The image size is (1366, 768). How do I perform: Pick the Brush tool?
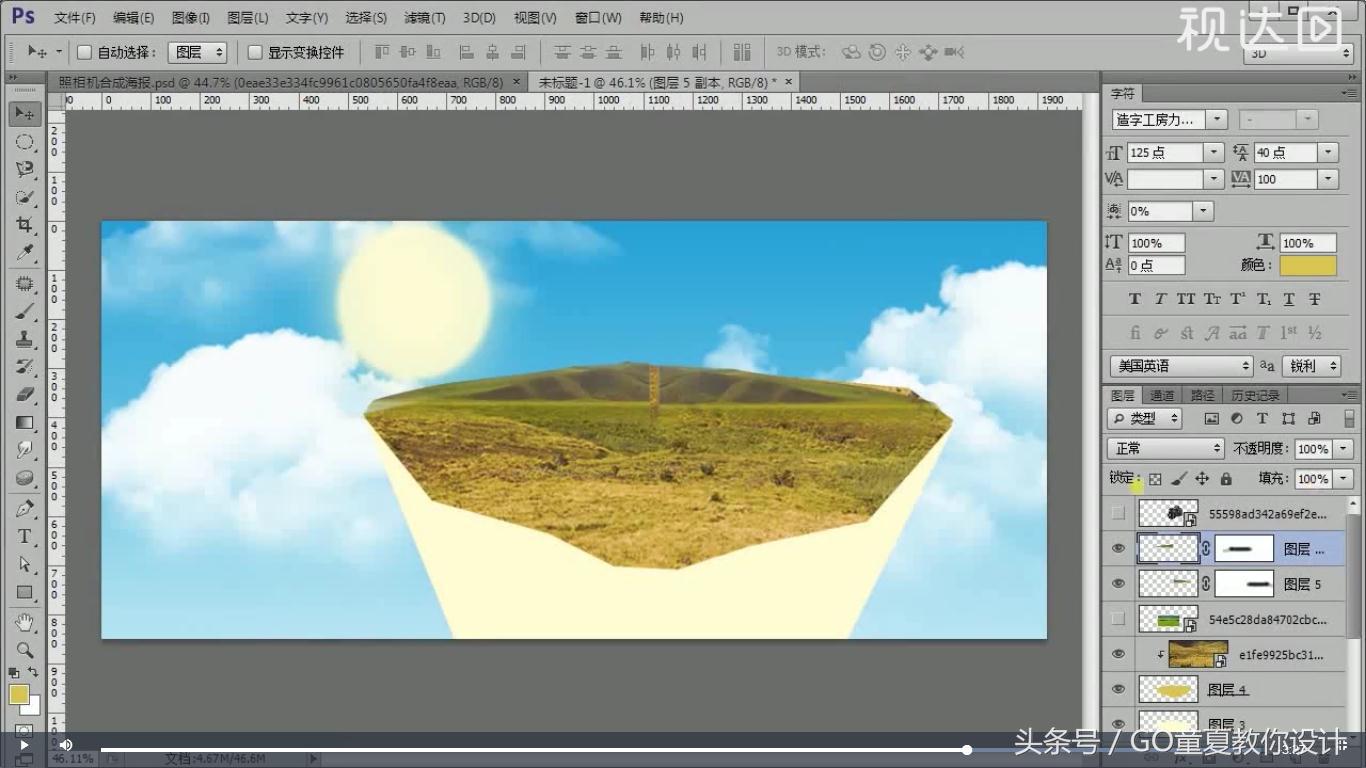[23, 310]
